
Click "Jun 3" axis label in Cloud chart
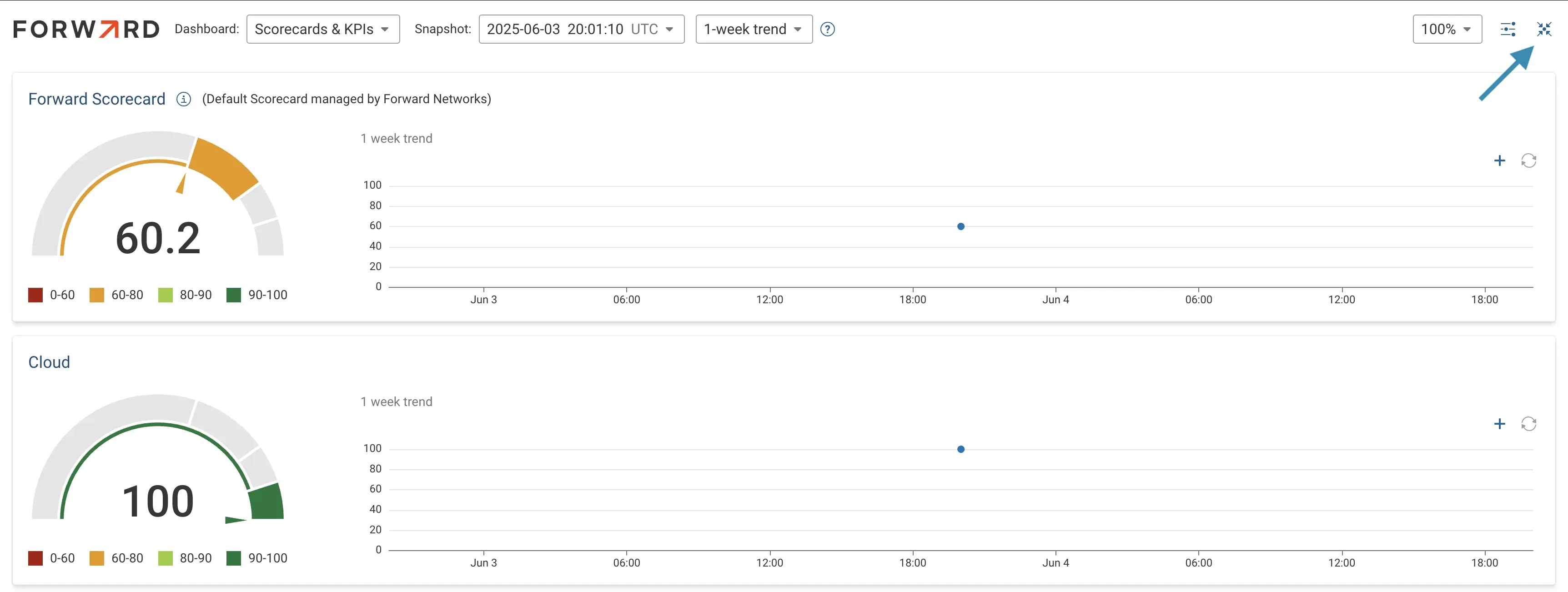(x=483, y=563)
